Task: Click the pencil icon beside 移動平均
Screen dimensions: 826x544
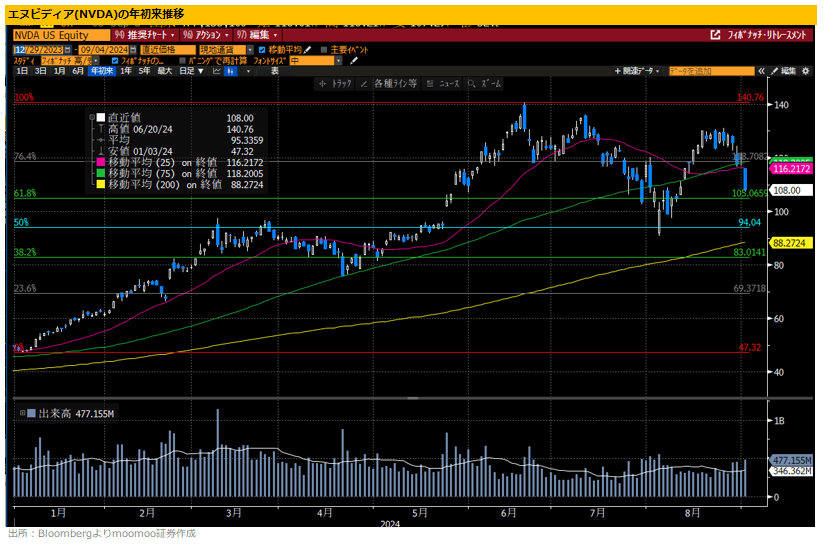Action: pos(308,50)
